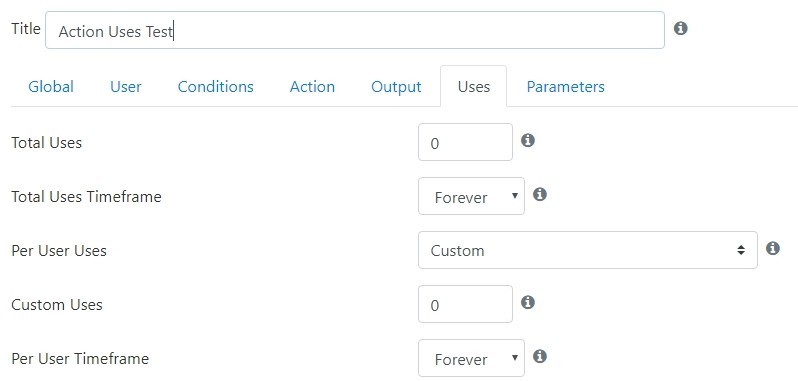Switch to the Global tab
The width and height of the screenshot is (798, 381).
51,86
